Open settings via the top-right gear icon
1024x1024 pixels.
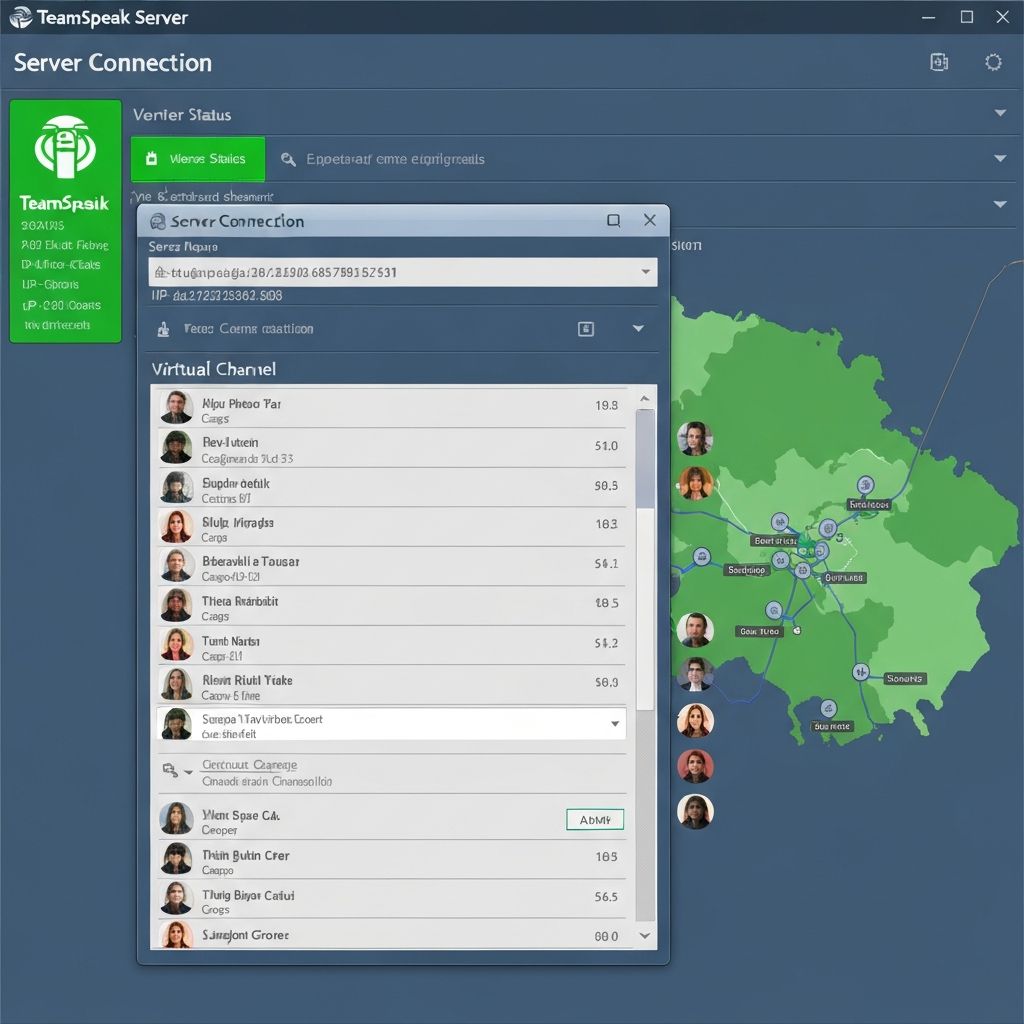[993, 62]
